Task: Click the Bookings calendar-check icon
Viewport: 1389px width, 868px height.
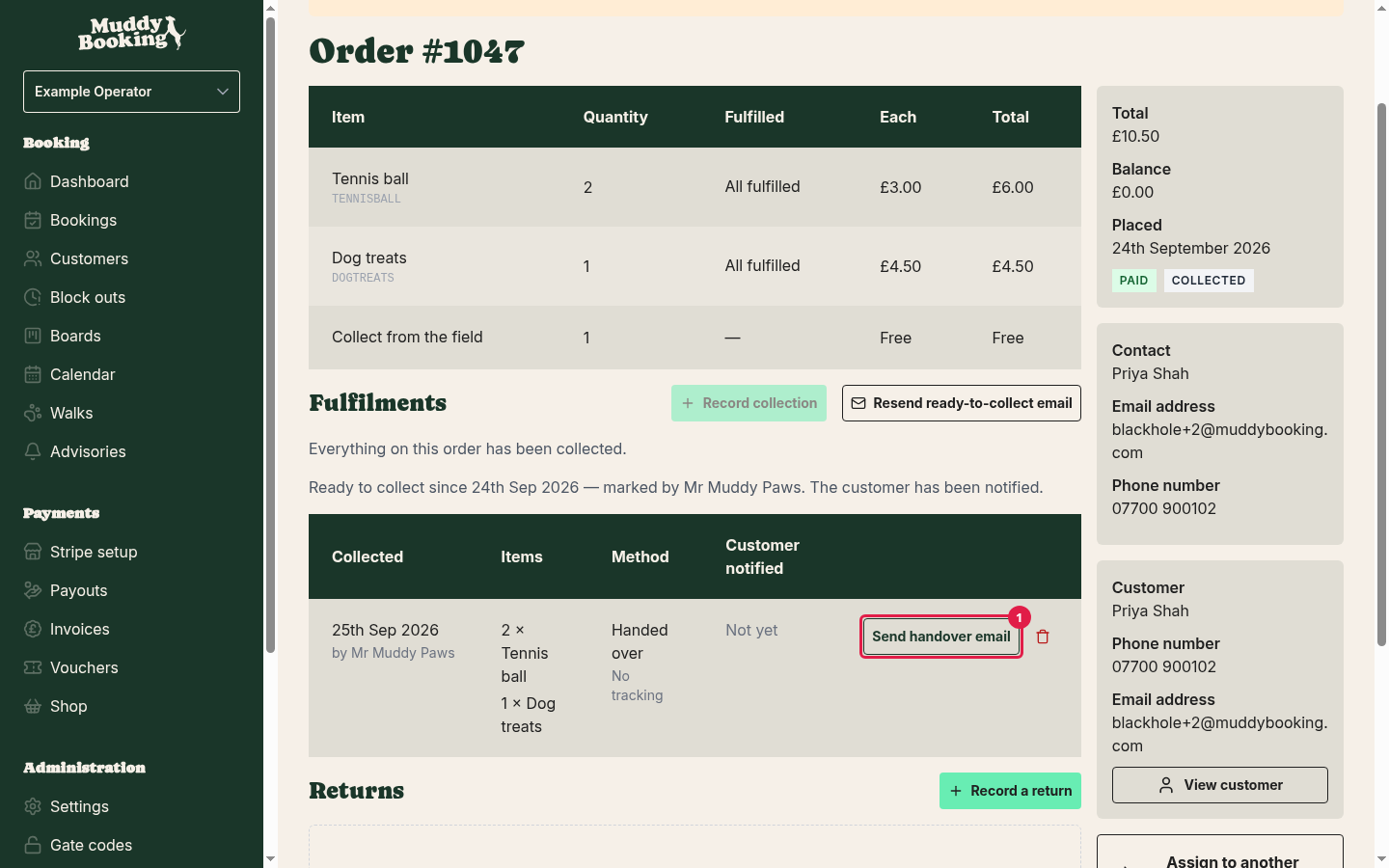Action: (33, 220)
